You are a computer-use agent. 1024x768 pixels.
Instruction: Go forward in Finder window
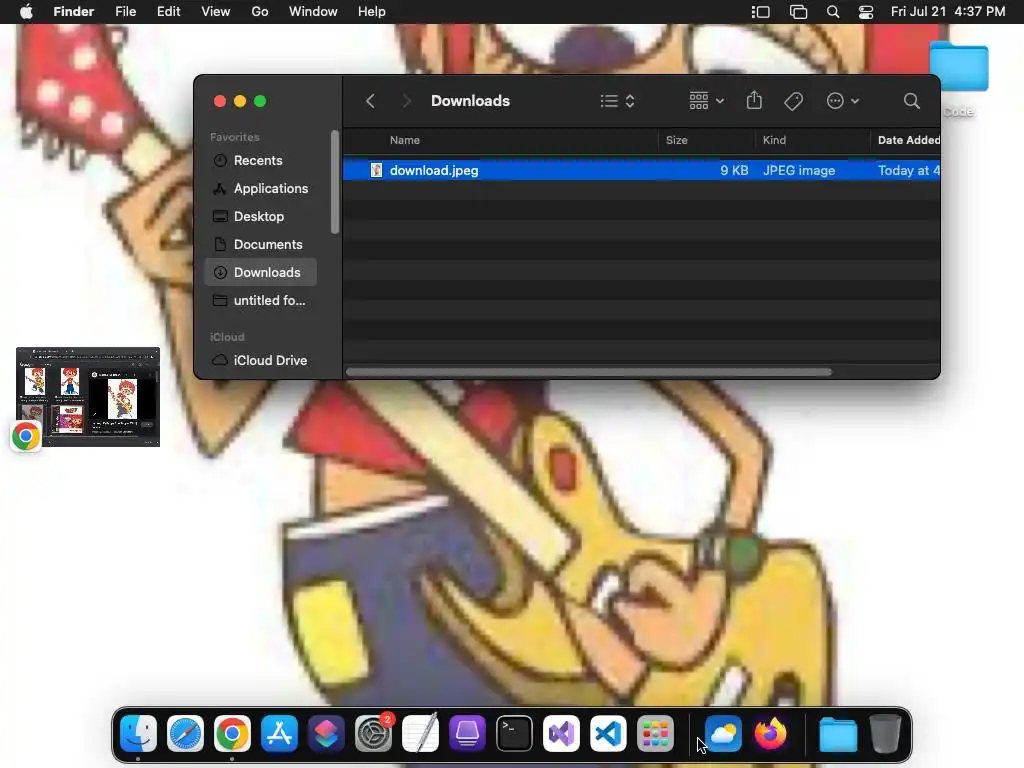tap(406, 101)
